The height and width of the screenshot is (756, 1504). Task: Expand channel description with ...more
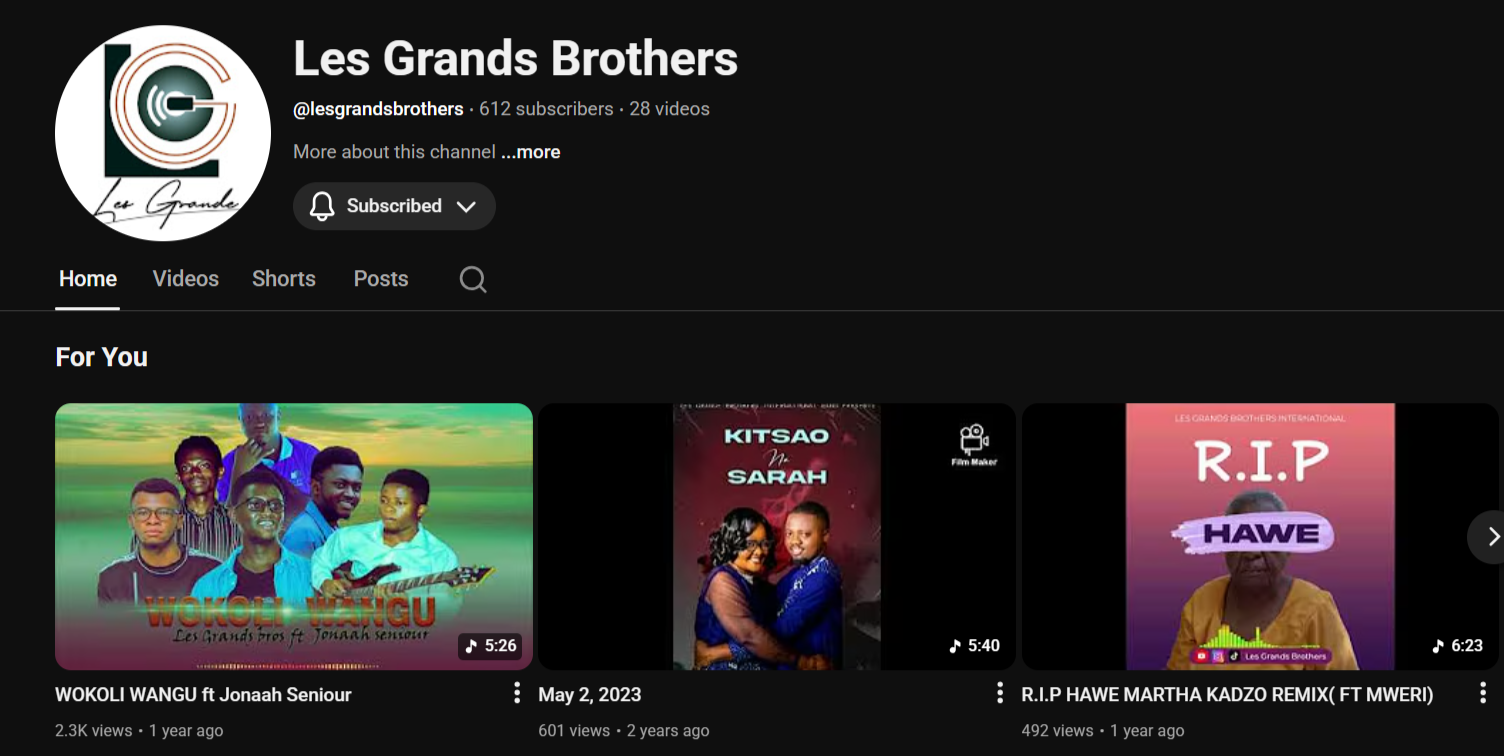point(530,152)
